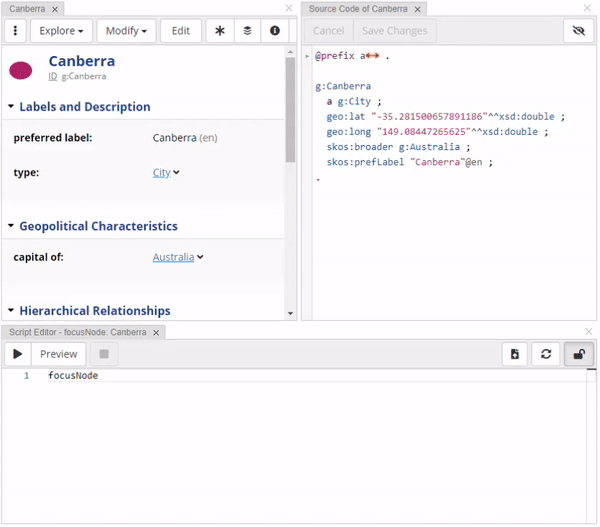Open the three-dot options menu
Image resolution: width=600 pixels, height=527 pixels.
[x=15, y=31]
